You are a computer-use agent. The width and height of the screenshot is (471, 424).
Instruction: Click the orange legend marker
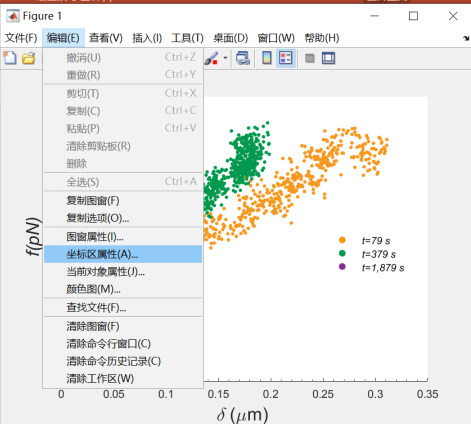point(342,240)
